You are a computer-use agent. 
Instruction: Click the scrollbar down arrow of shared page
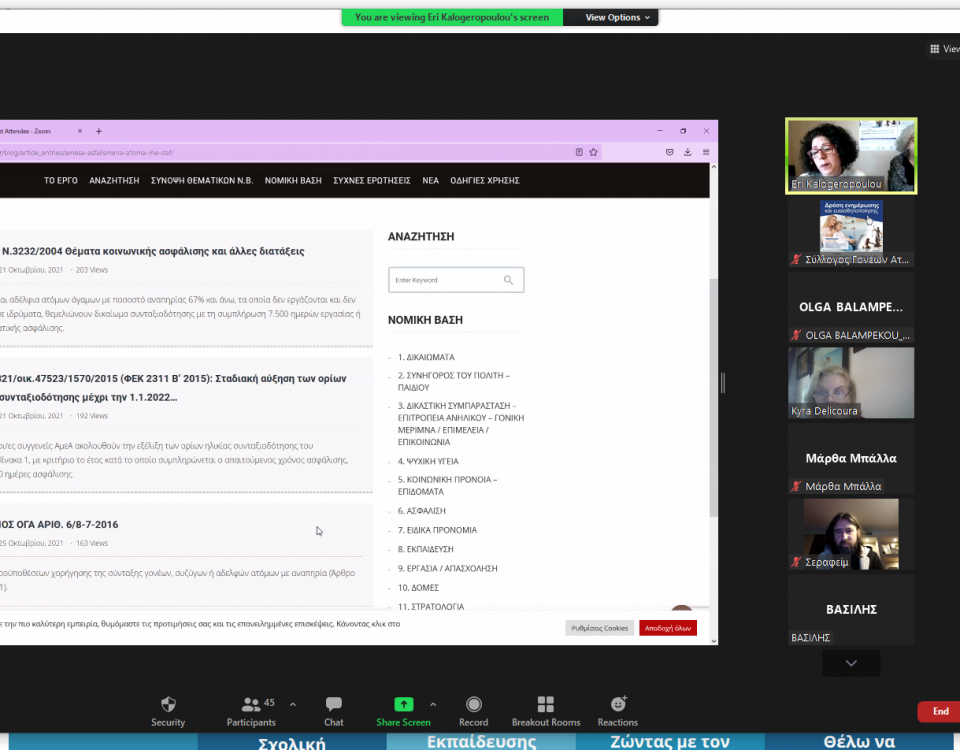coord(714,640)
